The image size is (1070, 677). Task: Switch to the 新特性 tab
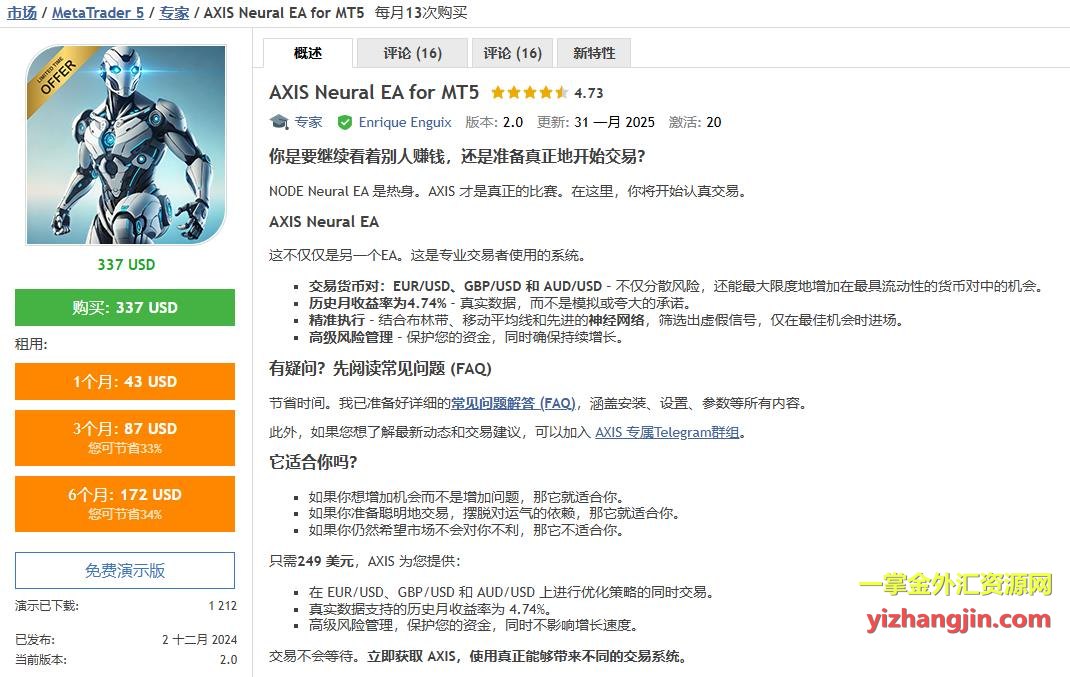[x=594, y=53]
